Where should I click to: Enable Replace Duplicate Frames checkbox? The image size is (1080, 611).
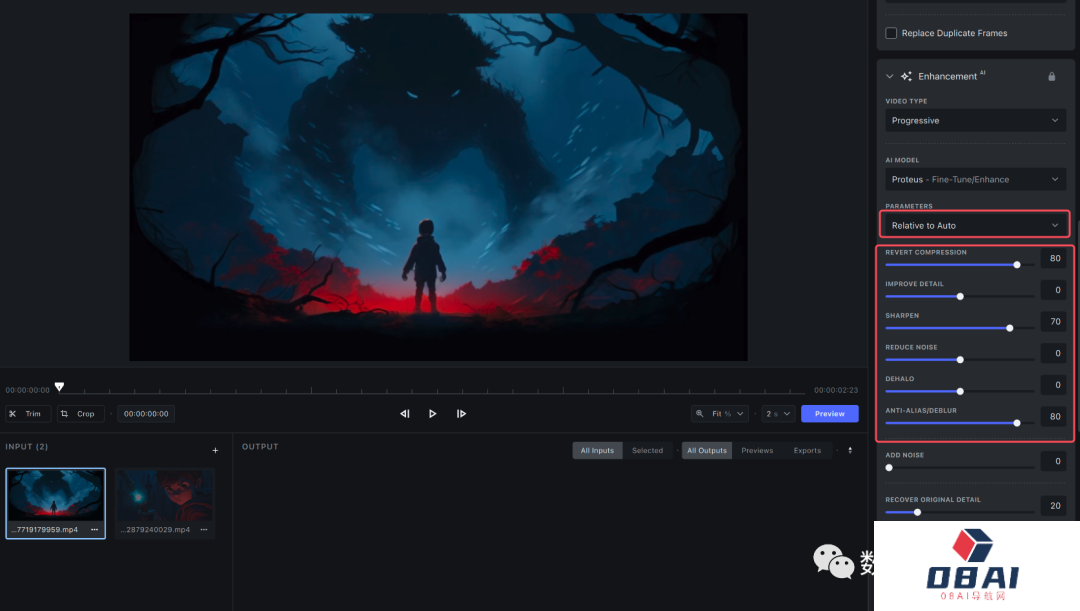(x=891, y=33)
